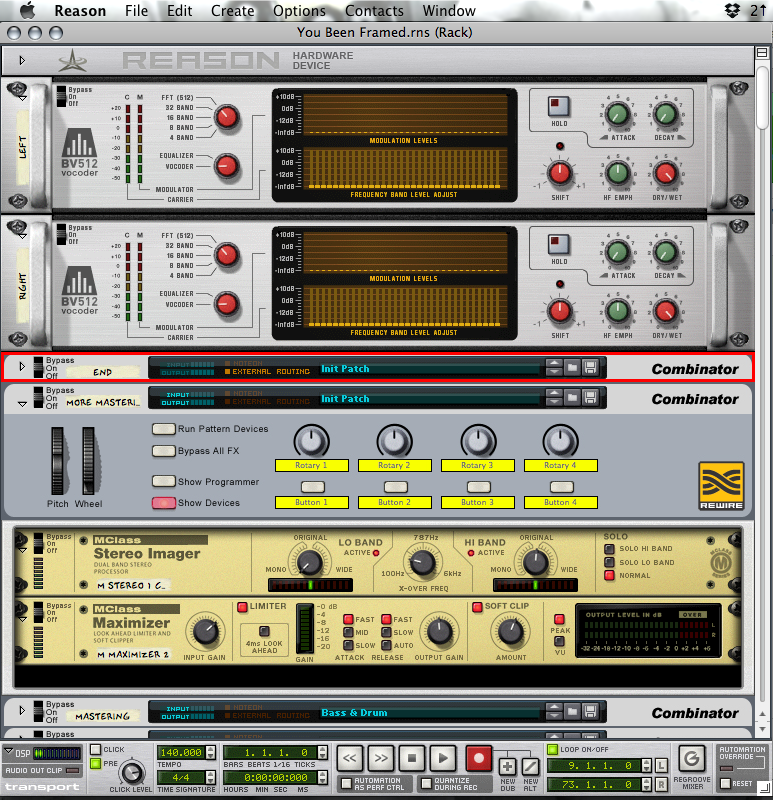This screenshot has height=800, width=773.
Task: Toggle Loop On/Off checkbox
Action: (x=552, y=749)
